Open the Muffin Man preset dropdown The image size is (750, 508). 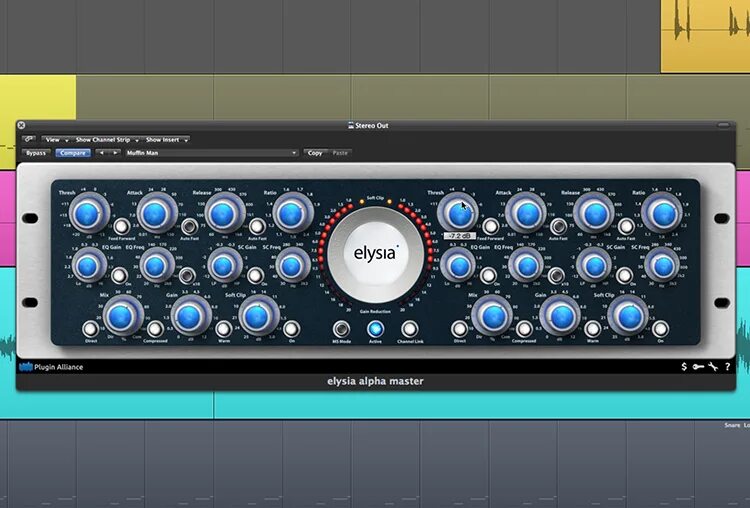[211, 153]
